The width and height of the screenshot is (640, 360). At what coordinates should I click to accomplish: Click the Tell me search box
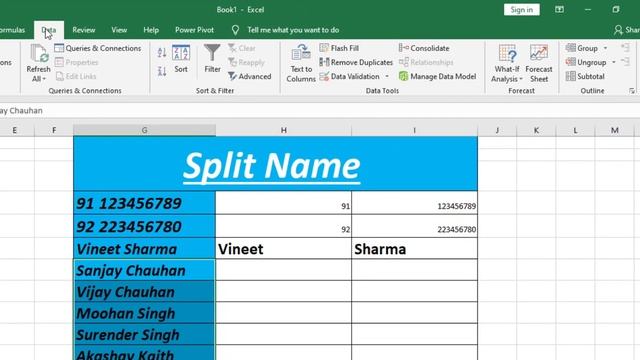click(x=293, y=30)
